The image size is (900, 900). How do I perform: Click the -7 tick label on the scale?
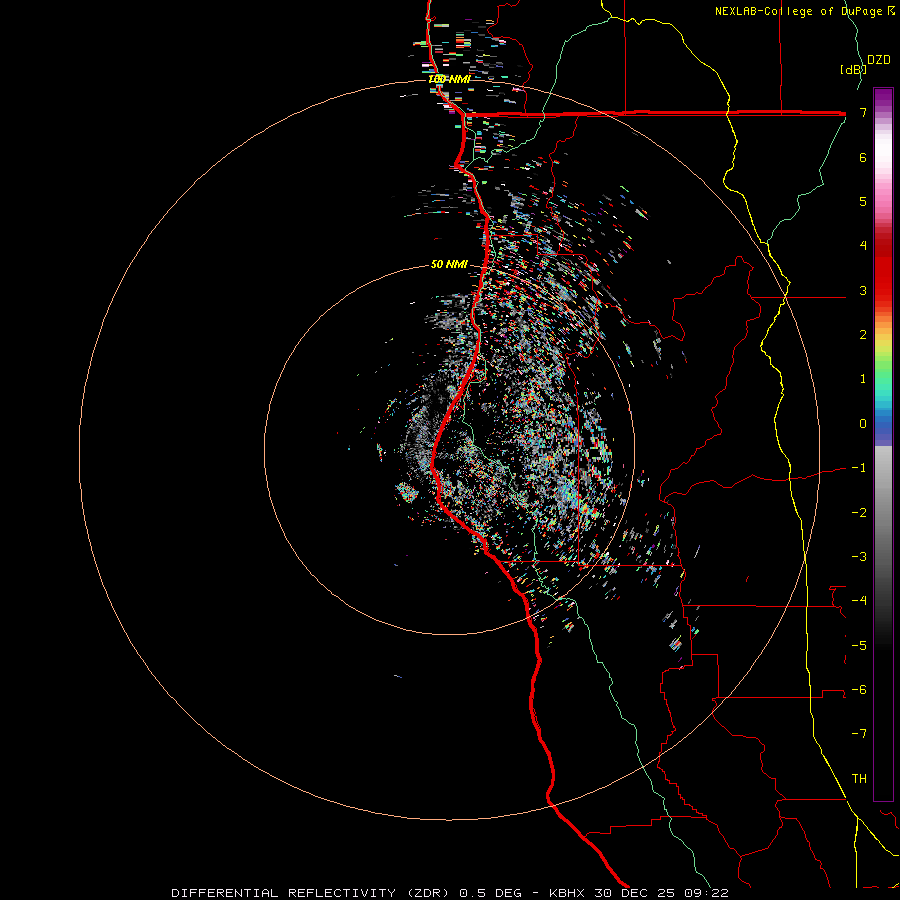pos(859,734)
